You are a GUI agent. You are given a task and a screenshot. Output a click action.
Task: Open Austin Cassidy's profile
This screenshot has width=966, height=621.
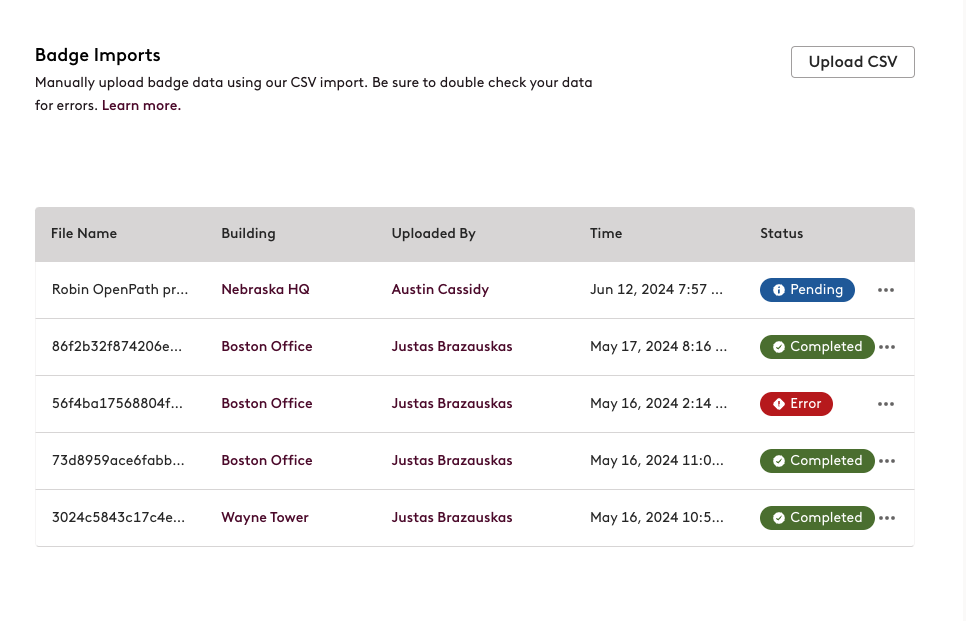[x=440, y=289]
